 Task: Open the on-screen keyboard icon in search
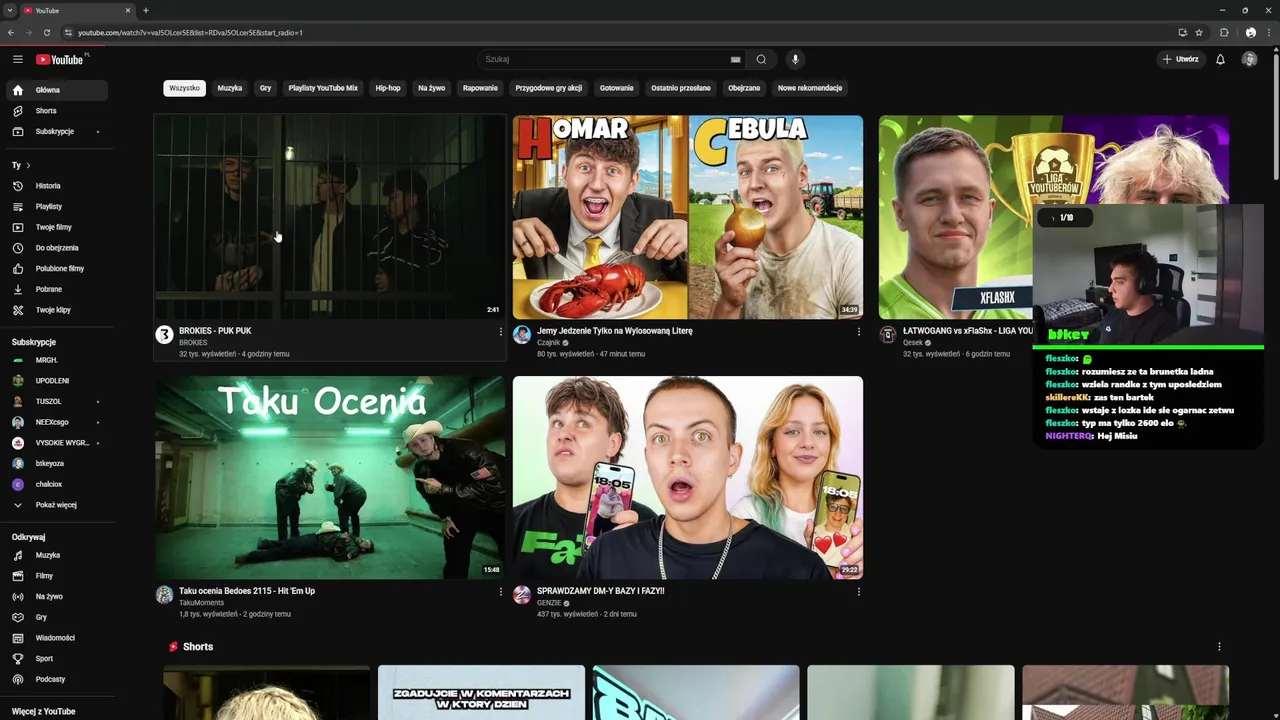tap(736, 59)
